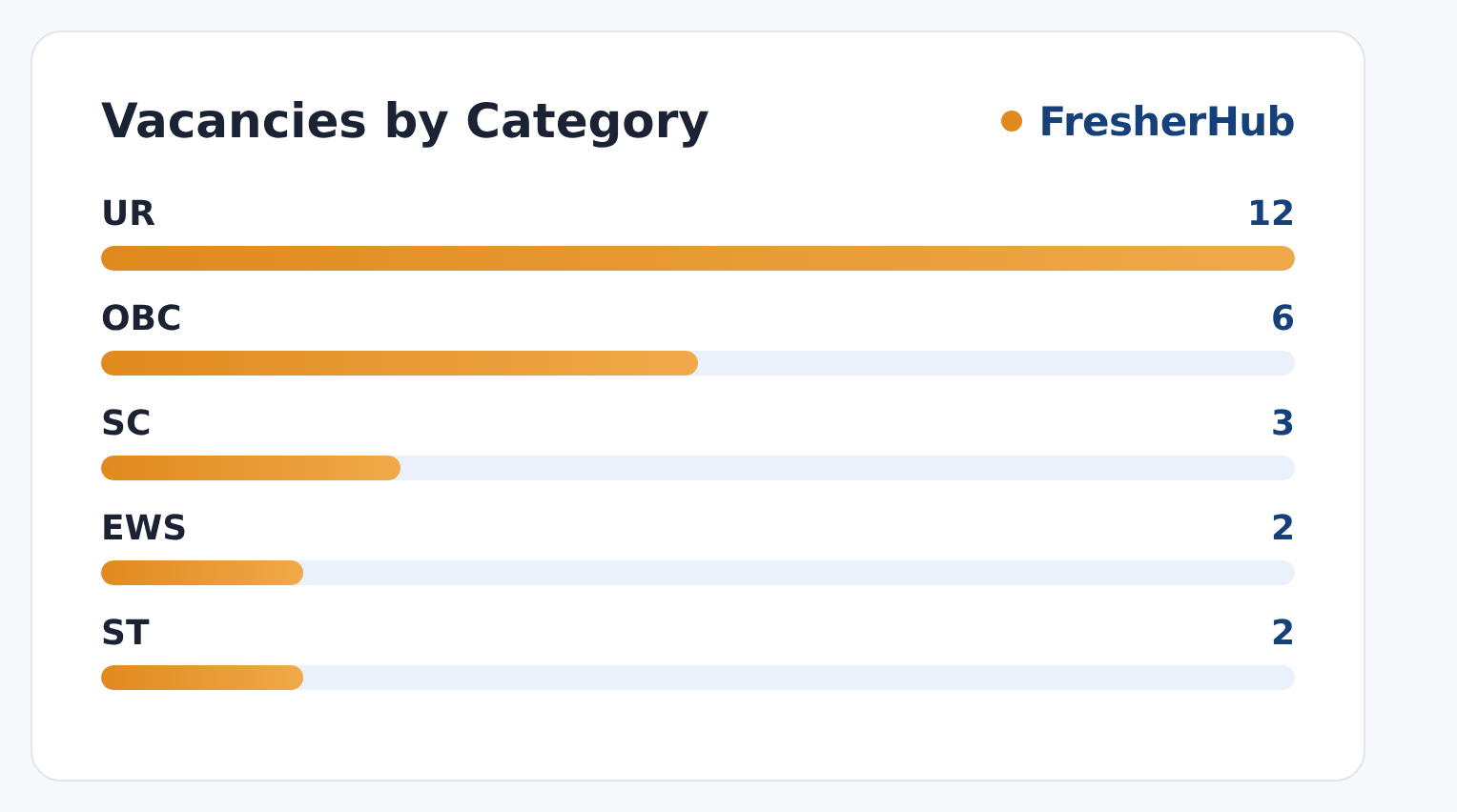Click the empty track of ST bar
This screenshot has width=1457, height=812.
point(799,678)
